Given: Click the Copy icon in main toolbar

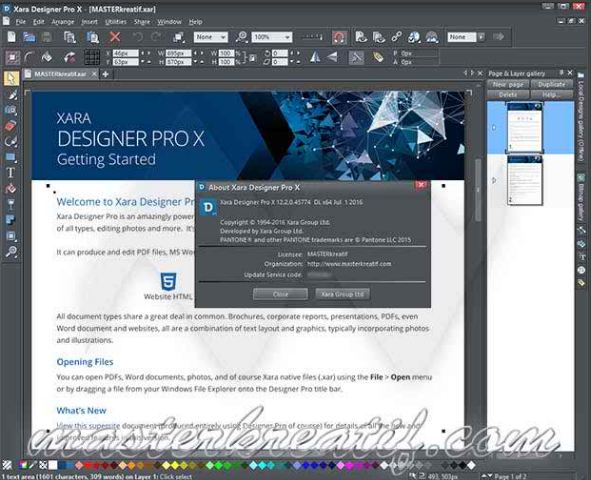Looking at the screenshot, I should tap(69, 37).
